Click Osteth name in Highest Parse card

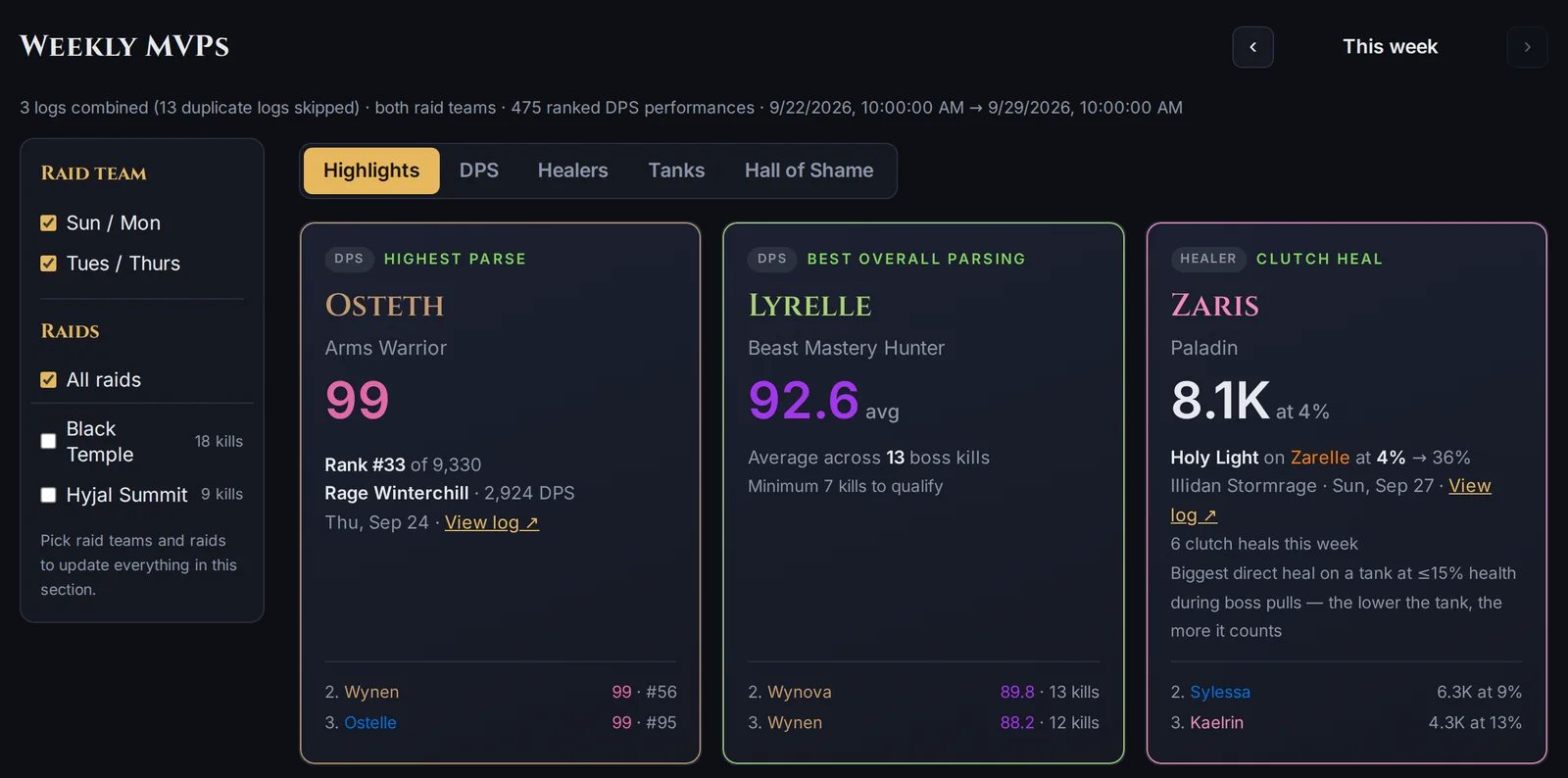(384, 306)
